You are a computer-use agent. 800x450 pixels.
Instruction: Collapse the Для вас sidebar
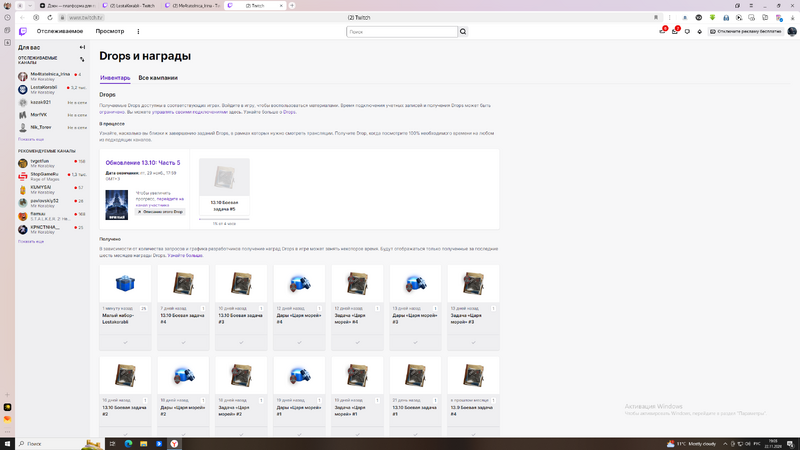click(x=82, y=47)
